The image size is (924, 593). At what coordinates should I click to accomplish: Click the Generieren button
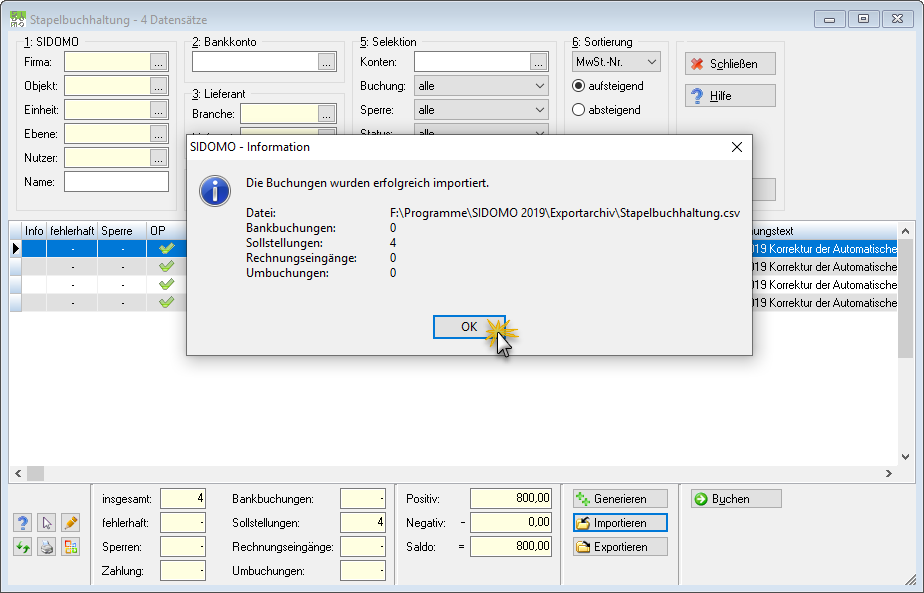[620, 499]
